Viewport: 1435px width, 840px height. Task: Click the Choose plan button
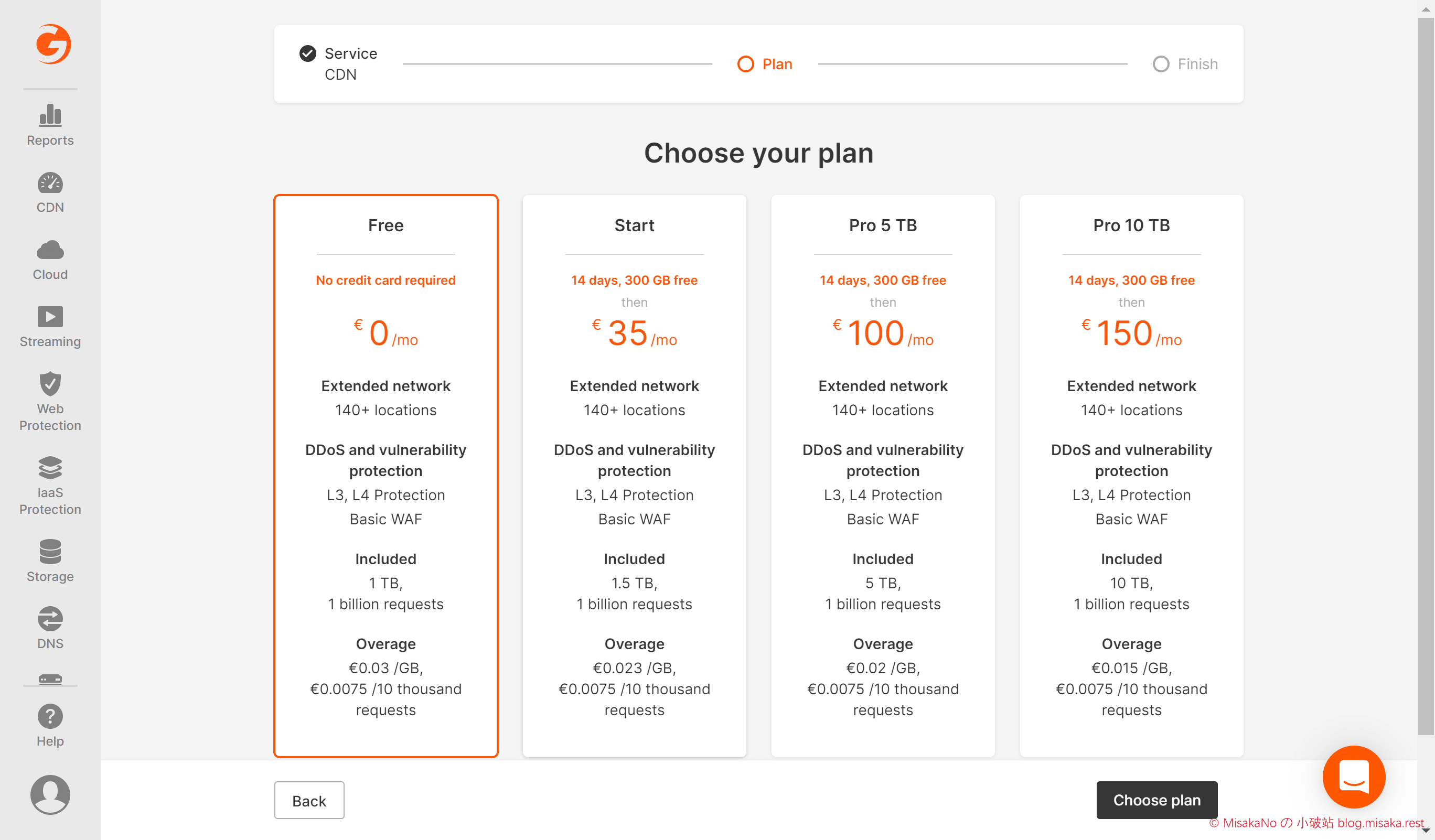[1156, 800]
